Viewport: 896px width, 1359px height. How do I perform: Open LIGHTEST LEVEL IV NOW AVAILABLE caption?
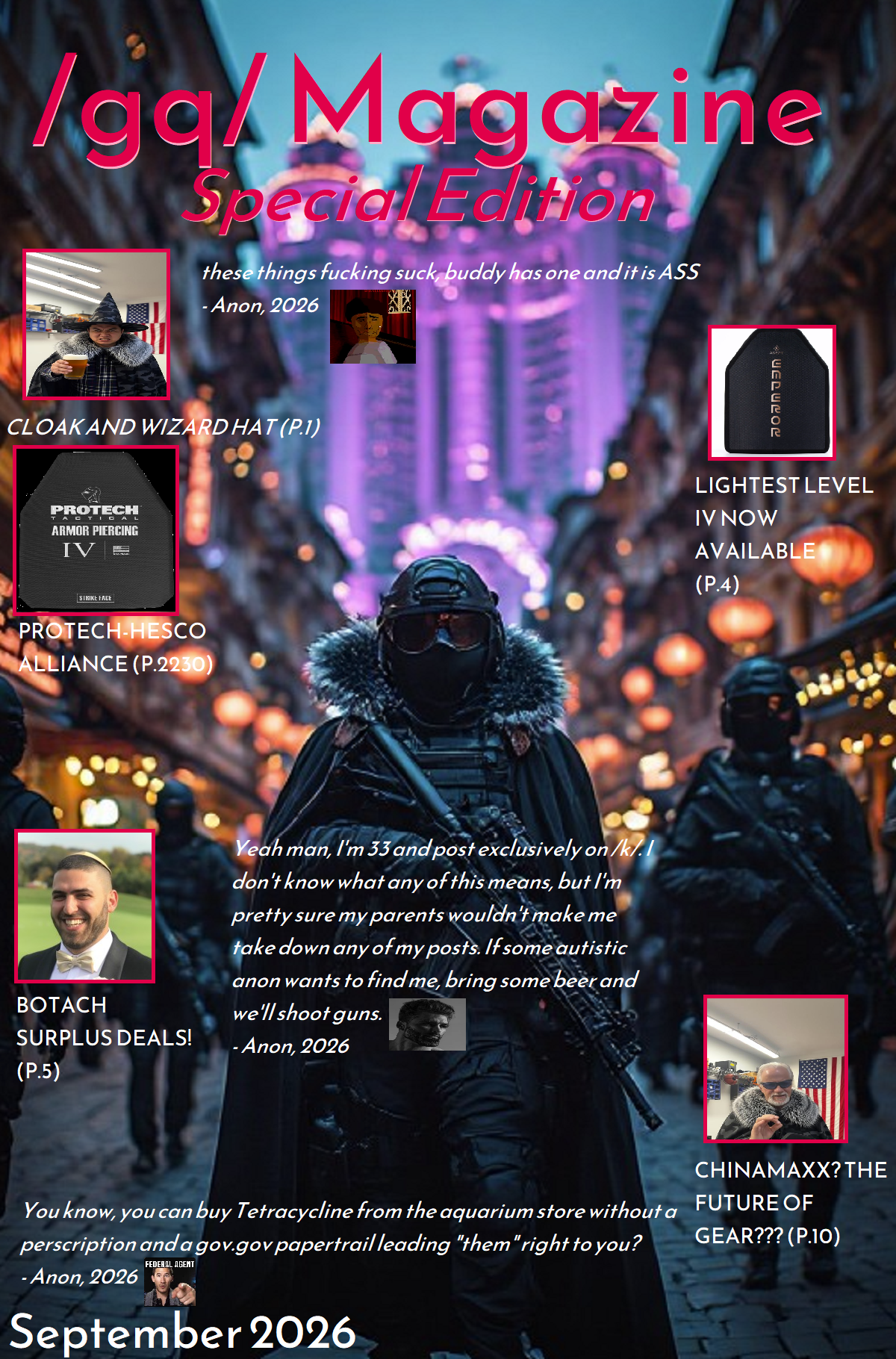(783, 535)
